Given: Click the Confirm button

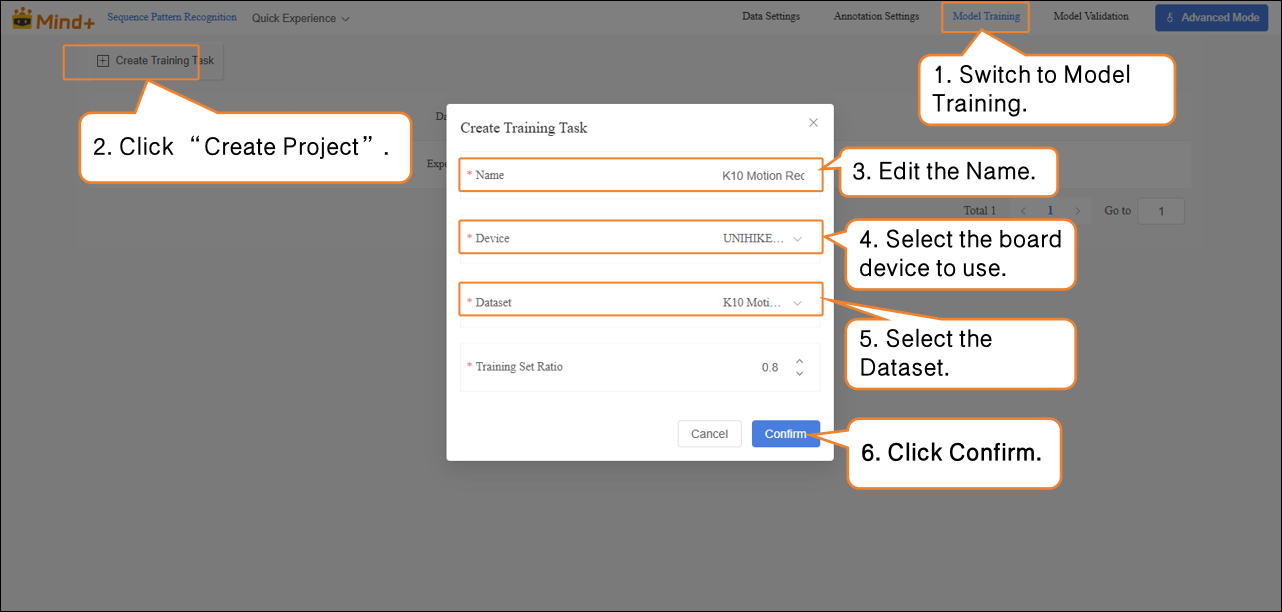Looking at the screenshot, I should pyautogui.click(x=785, y=434).
